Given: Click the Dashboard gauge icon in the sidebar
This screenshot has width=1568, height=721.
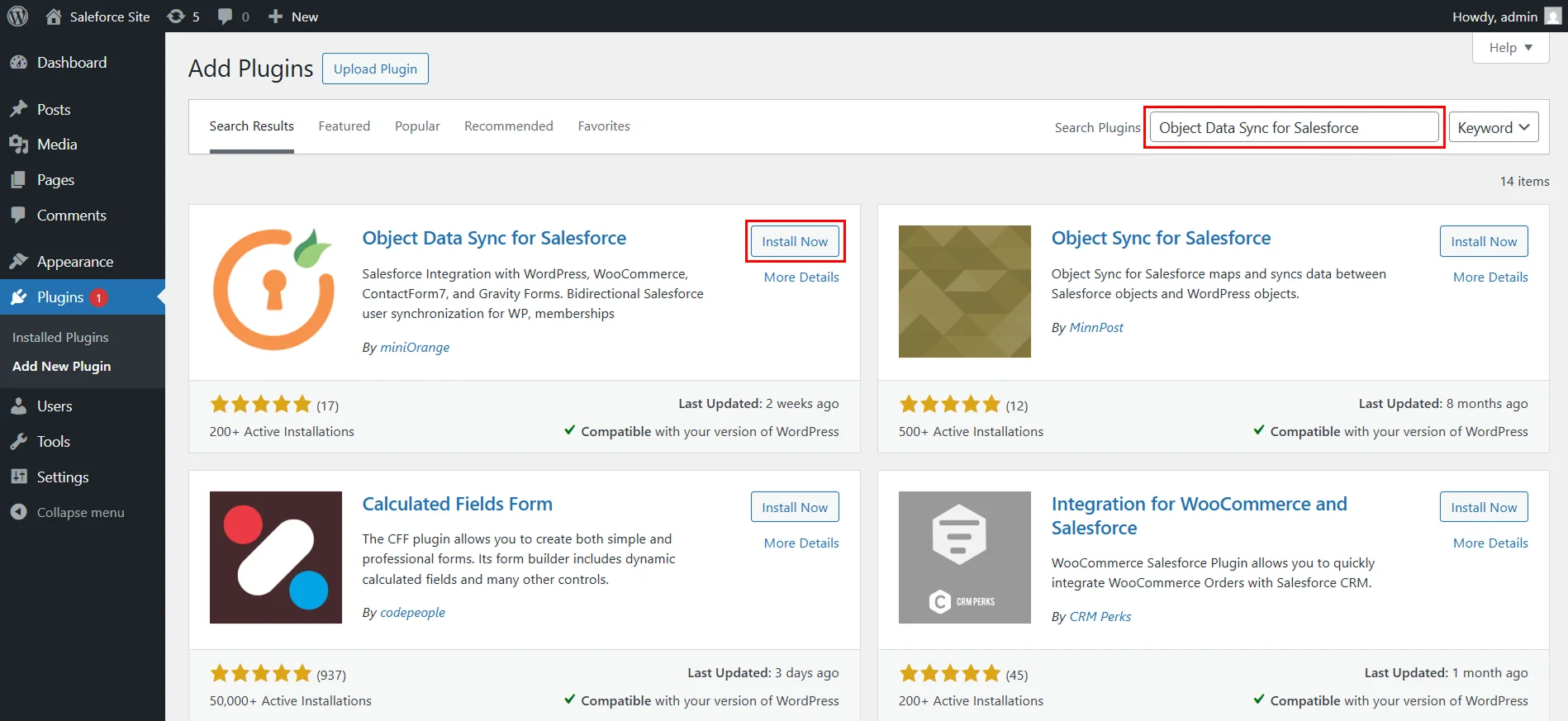Looking at the screenshot, I should click(x=18, y=63).
